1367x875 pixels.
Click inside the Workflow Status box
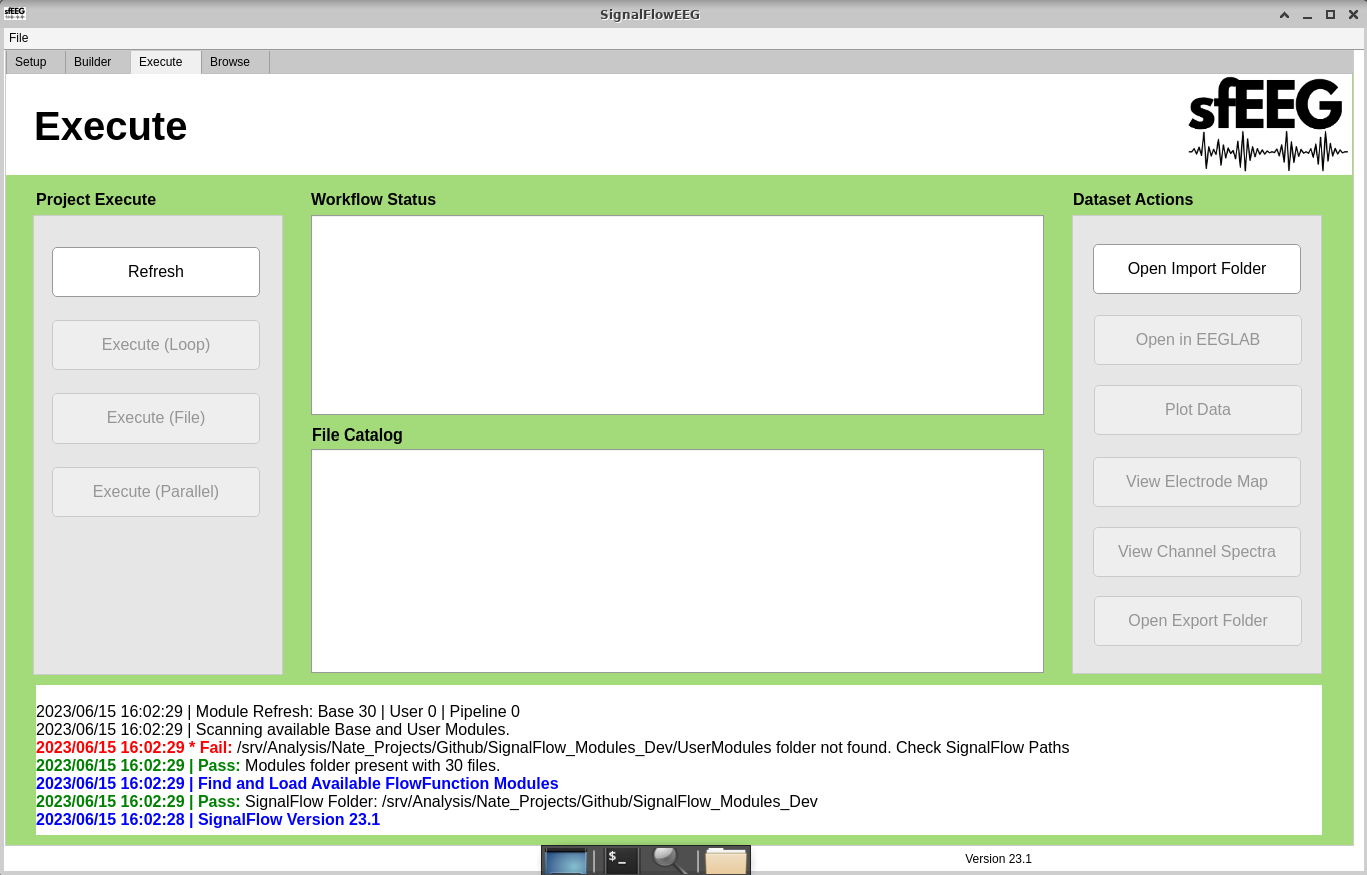677,315
